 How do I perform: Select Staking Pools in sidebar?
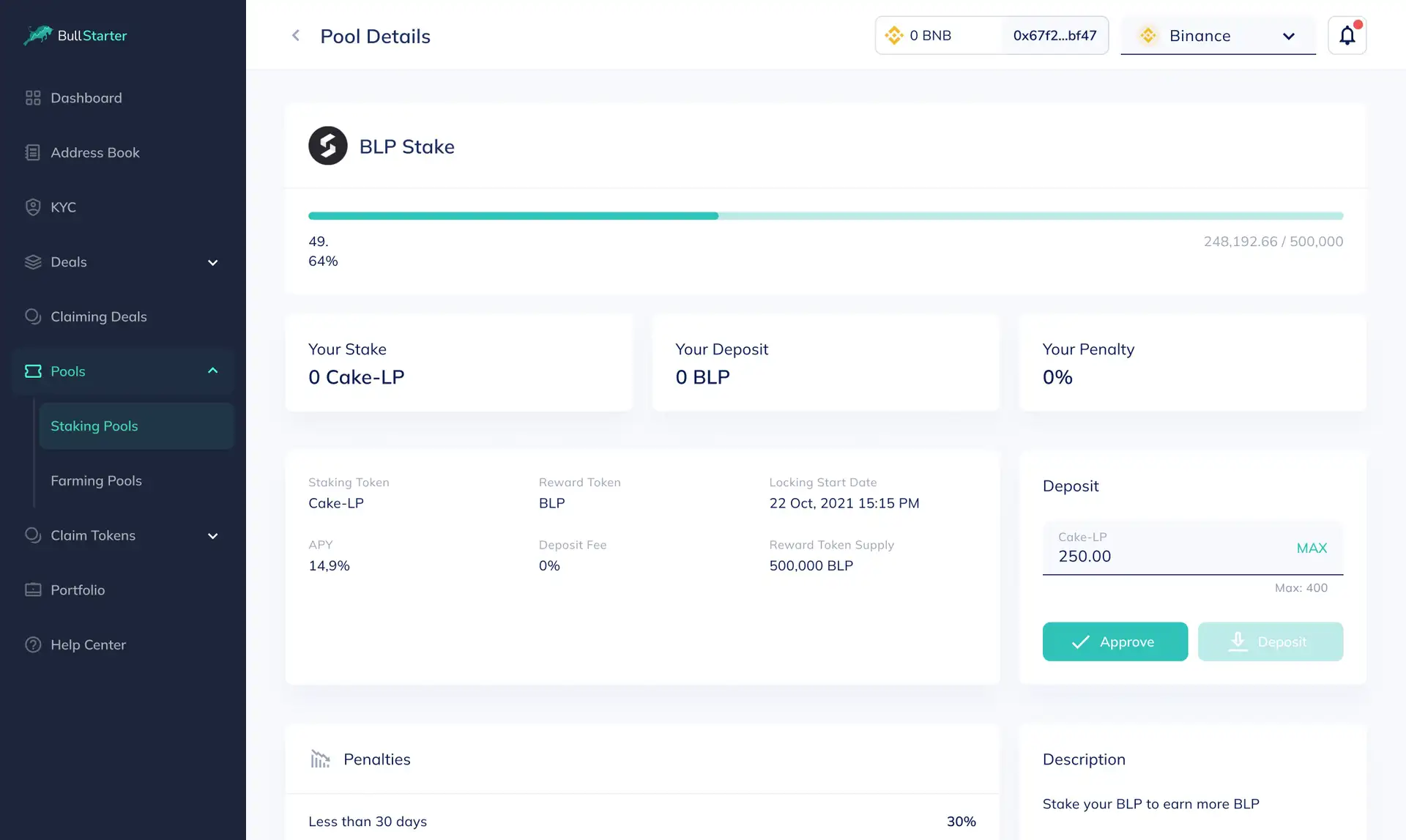point(94,425)
